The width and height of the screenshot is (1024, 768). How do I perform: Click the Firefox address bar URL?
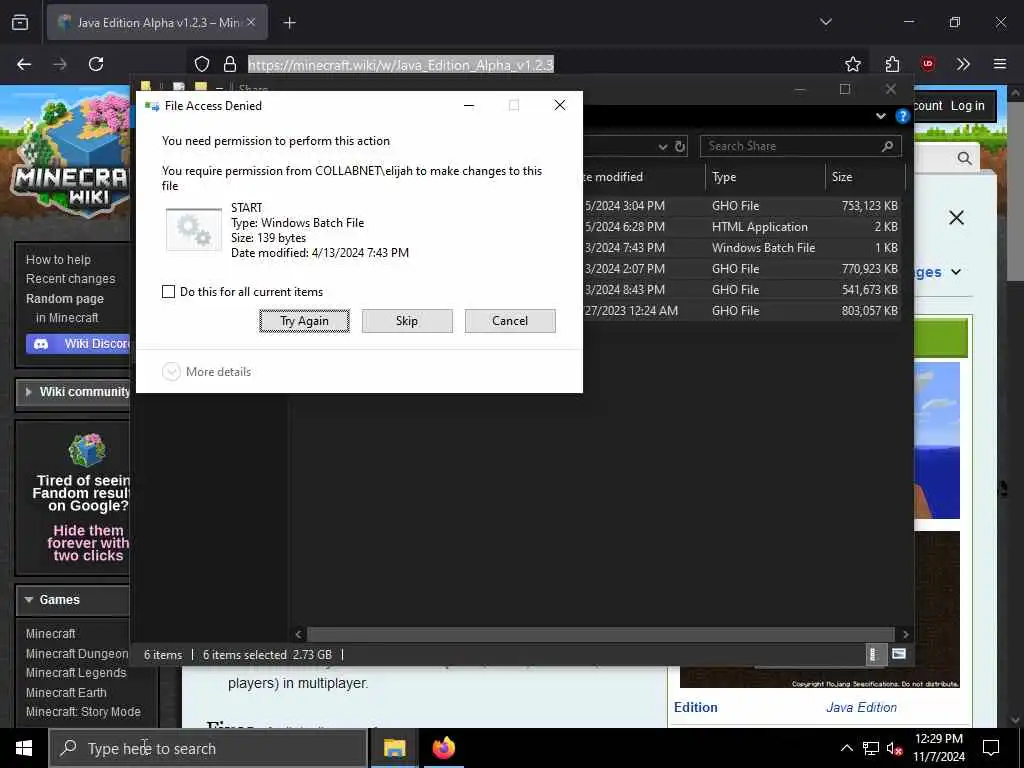coord(400,65)
